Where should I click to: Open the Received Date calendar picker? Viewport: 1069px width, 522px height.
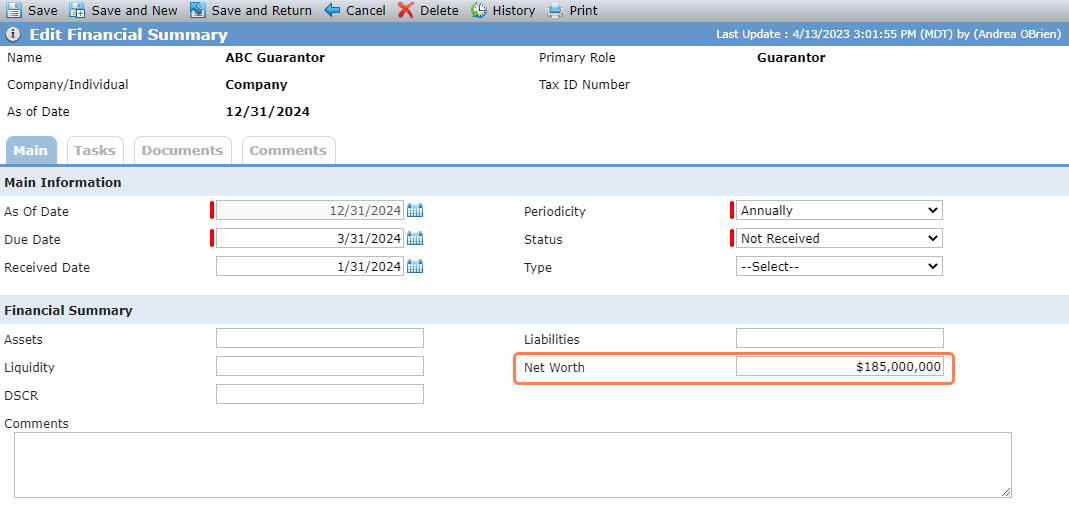(x=415, y=266)
